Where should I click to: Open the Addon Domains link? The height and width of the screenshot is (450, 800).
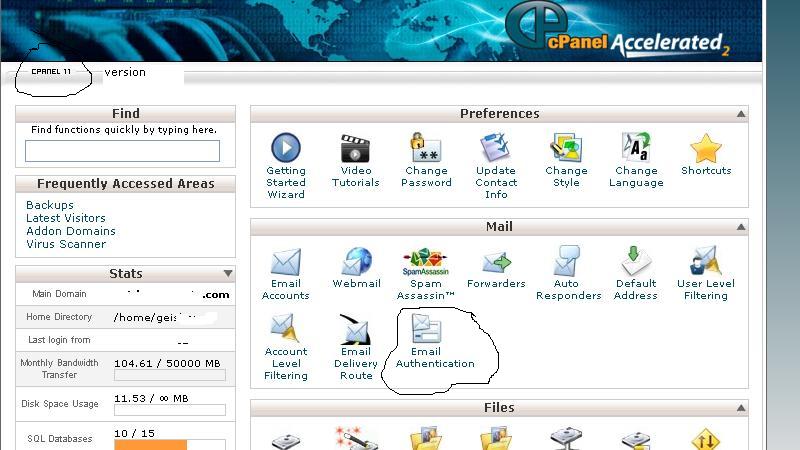point(71,231)
